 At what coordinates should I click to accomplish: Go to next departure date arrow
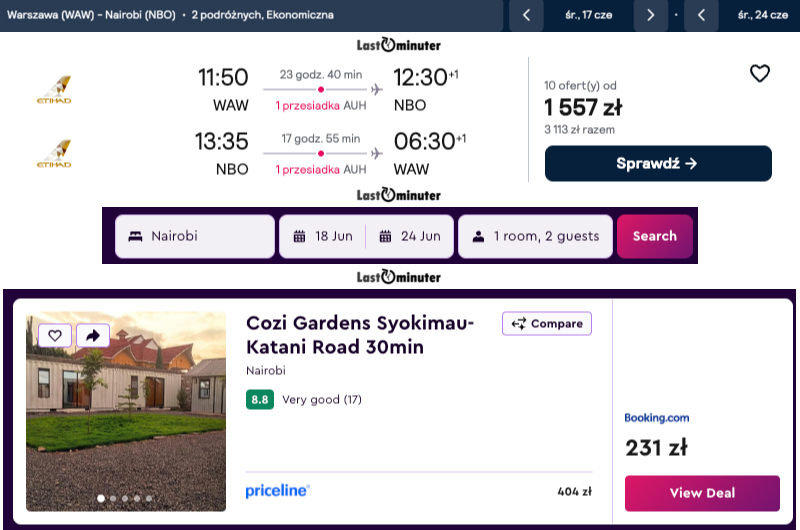coord(651,15)
